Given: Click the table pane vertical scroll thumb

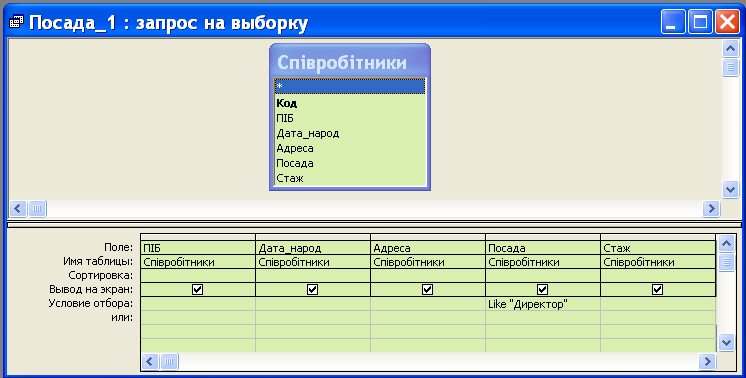Looking at the screenshot, I should (730, 67).
